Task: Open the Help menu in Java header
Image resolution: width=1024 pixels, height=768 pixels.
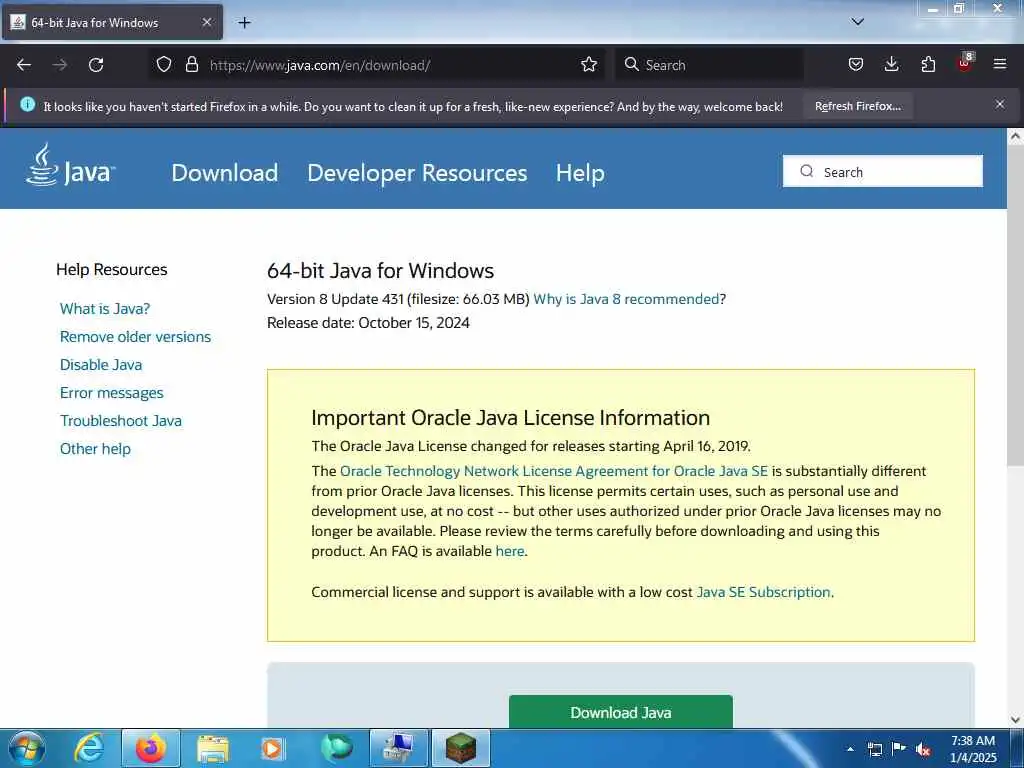Action: 580,173
